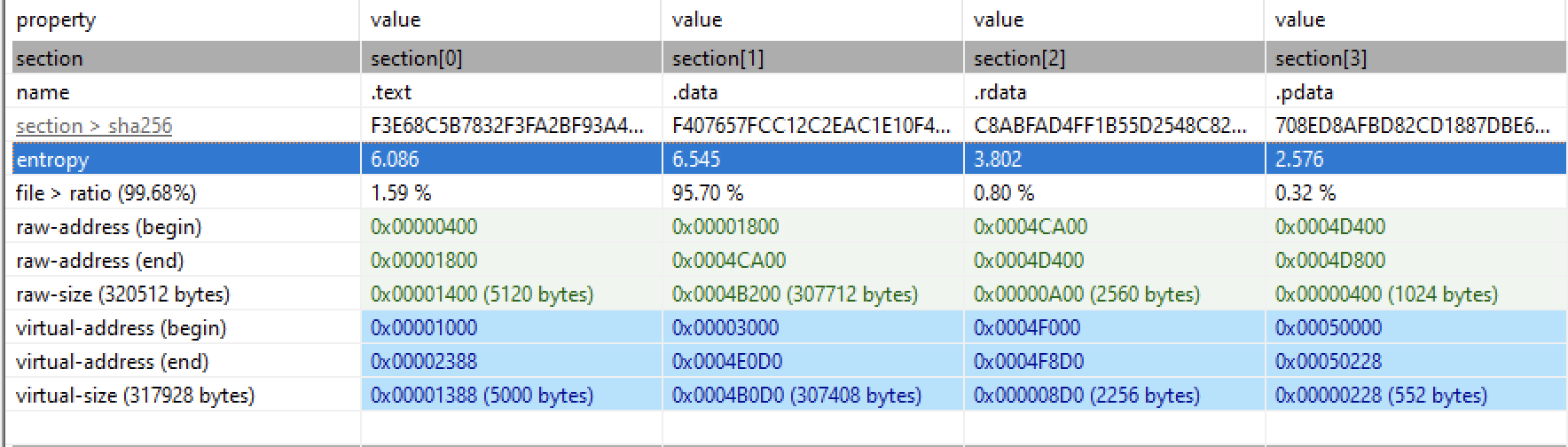Select sha256 hash starting C8ABFAD4
1568x447 pixels.
(x=1110, y=126)
